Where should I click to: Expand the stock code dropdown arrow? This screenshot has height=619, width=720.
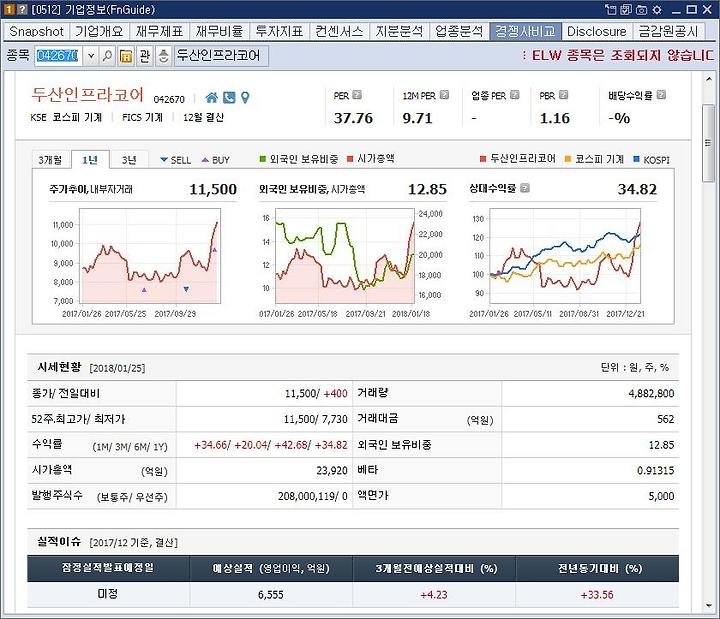90,56
